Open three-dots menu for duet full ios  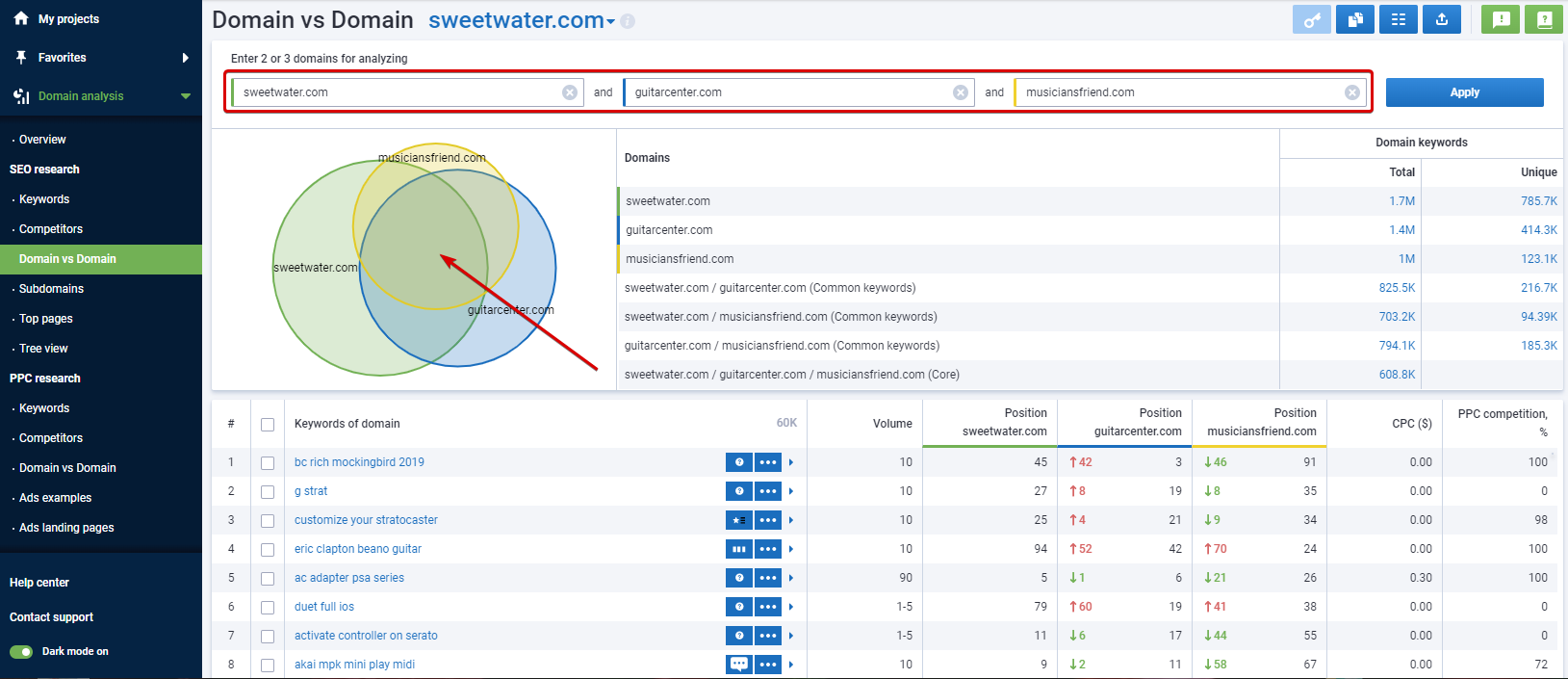[x=768, y=607]
